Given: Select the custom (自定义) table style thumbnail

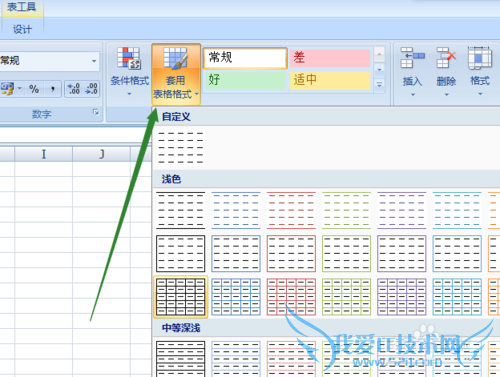Looking at the screenshot, I should [180, 148].
